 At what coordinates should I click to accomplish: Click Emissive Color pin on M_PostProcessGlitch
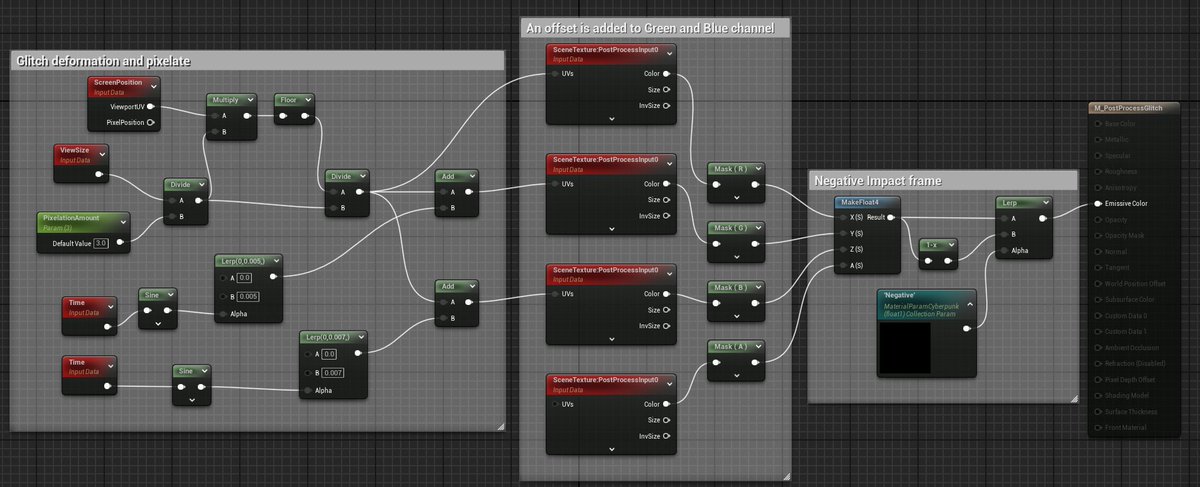1098,203
